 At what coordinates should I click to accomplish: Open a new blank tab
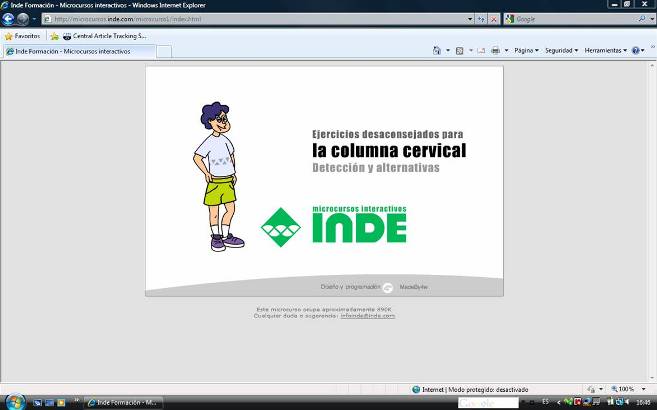coord(164,52)
